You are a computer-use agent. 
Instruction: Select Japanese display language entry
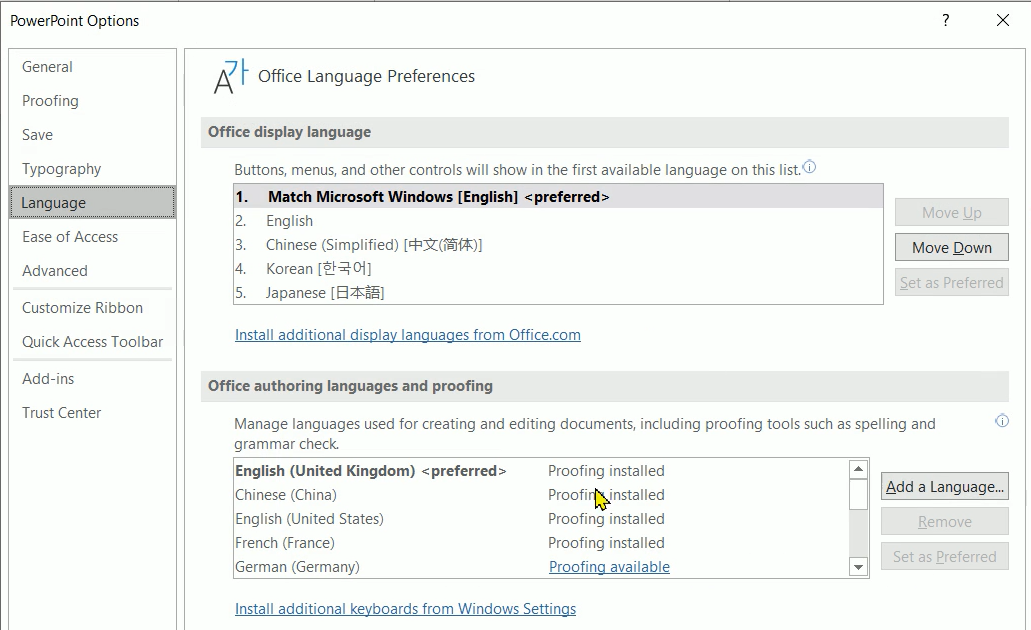click(558, 293)
